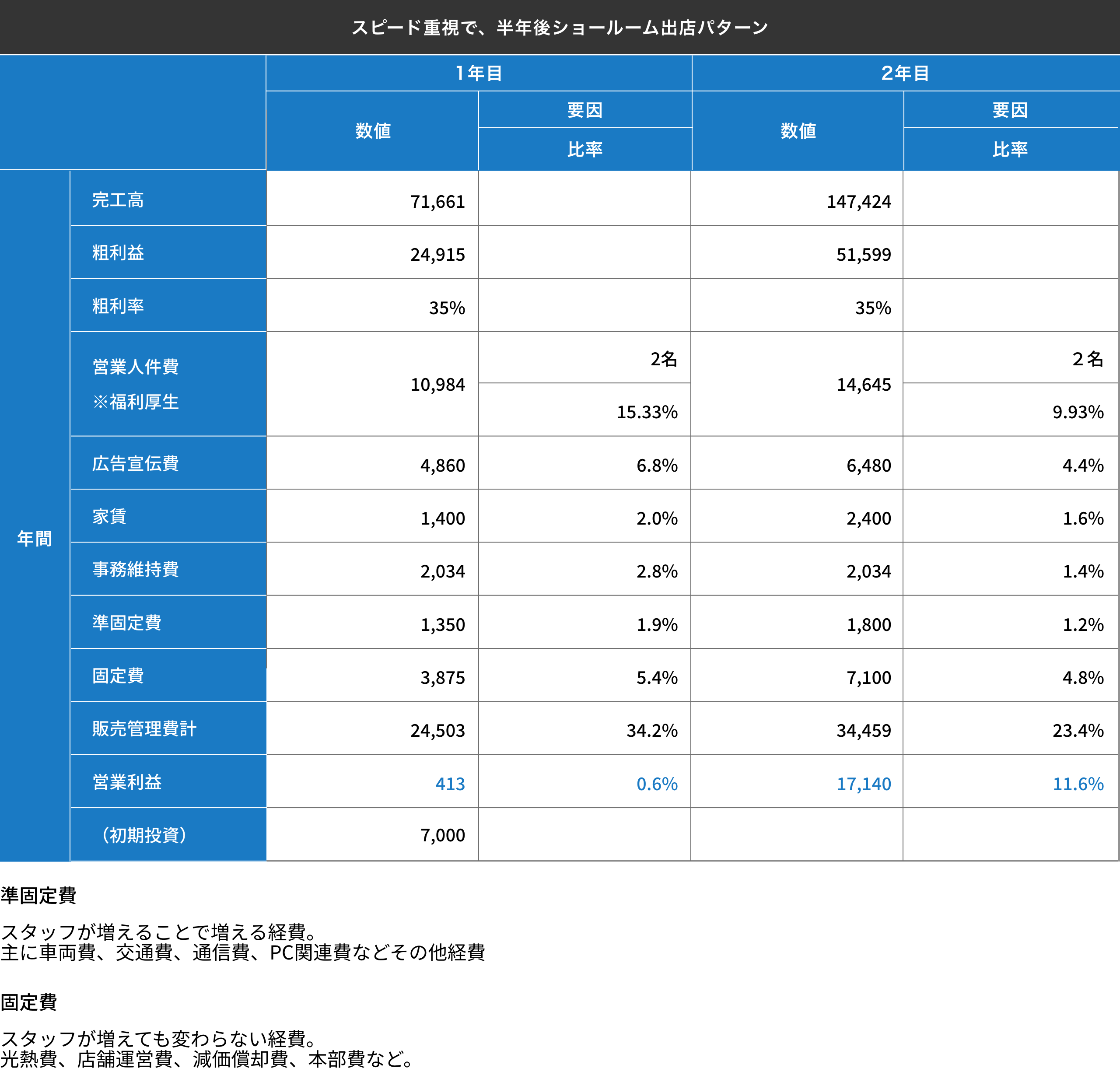
Task: Click the value 1,800
Action: pyautogui.click(x=868, y=625)
